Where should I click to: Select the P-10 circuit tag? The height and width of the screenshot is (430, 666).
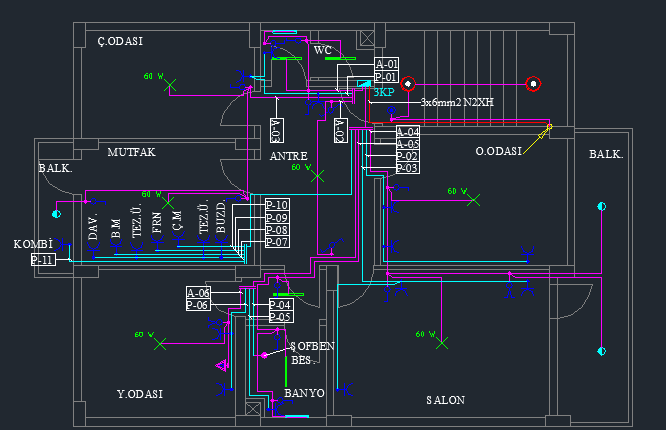click(277, 205)
